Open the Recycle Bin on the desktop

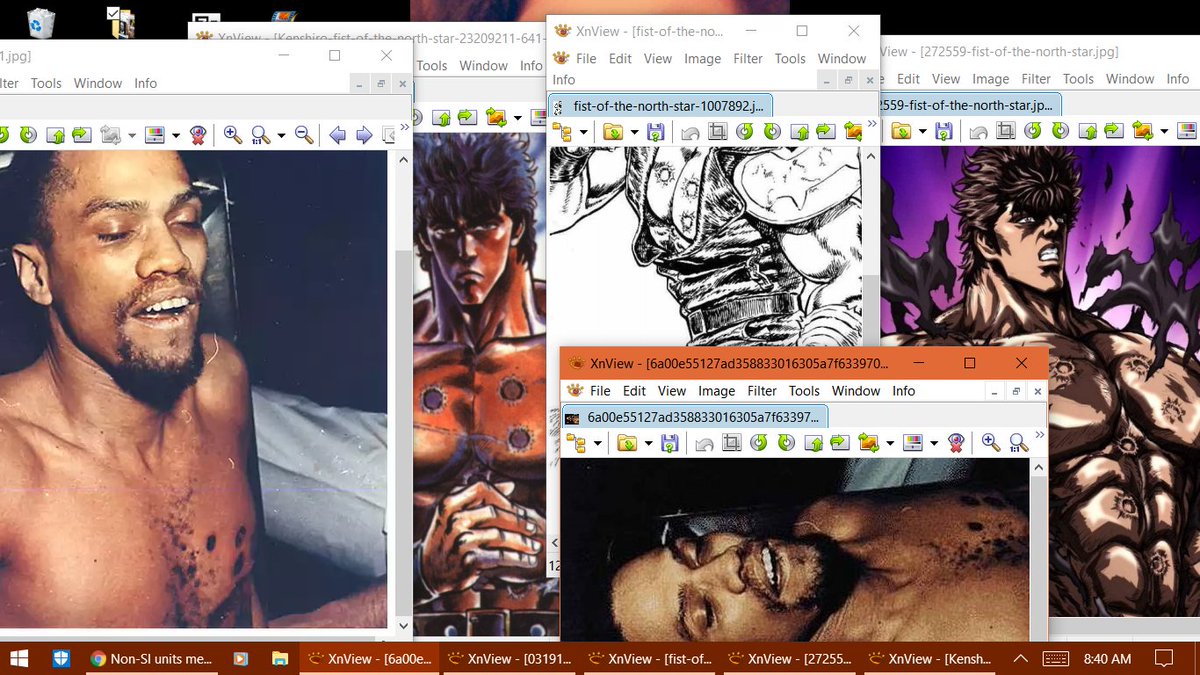(40, 22)
